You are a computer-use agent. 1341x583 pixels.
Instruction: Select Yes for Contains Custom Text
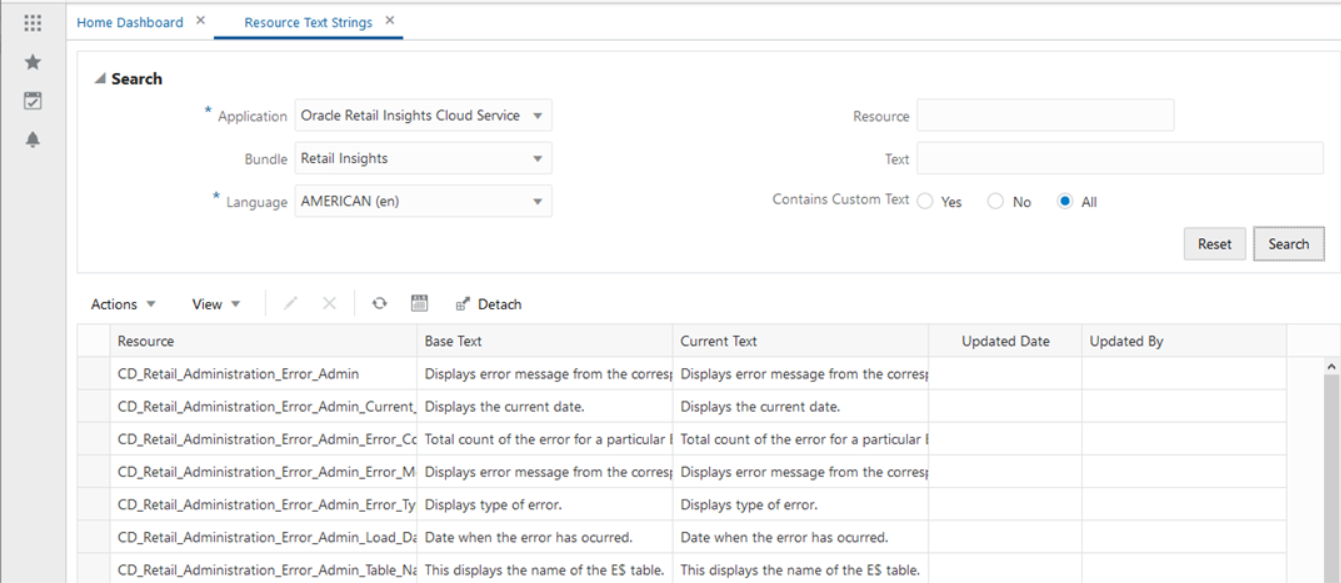coord(925,202)
